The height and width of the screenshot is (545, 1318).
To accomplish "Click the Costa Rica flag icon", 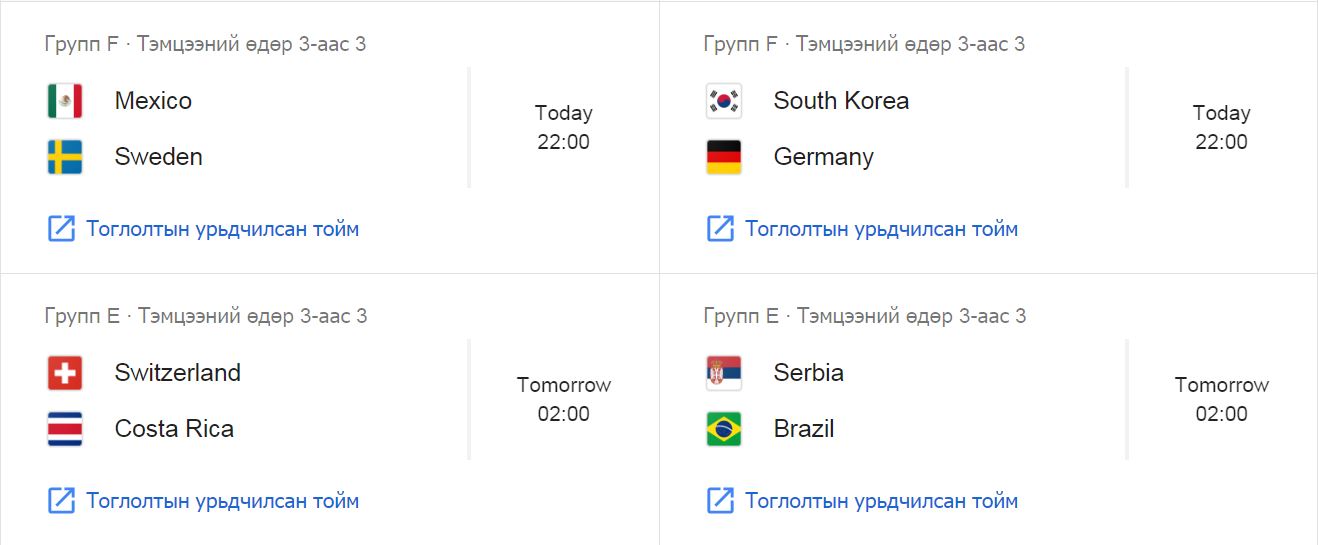I will [65, 429].
